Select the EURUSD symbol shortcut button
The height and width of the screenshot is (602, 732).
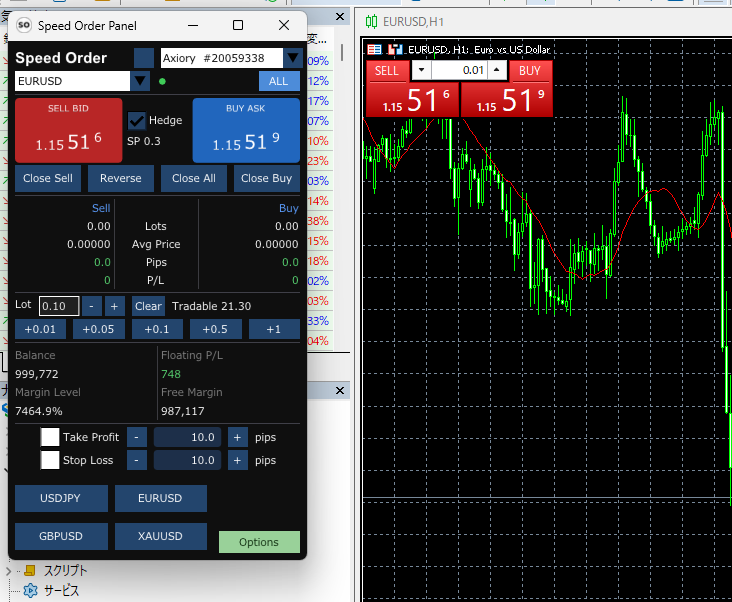pos(161,498)
